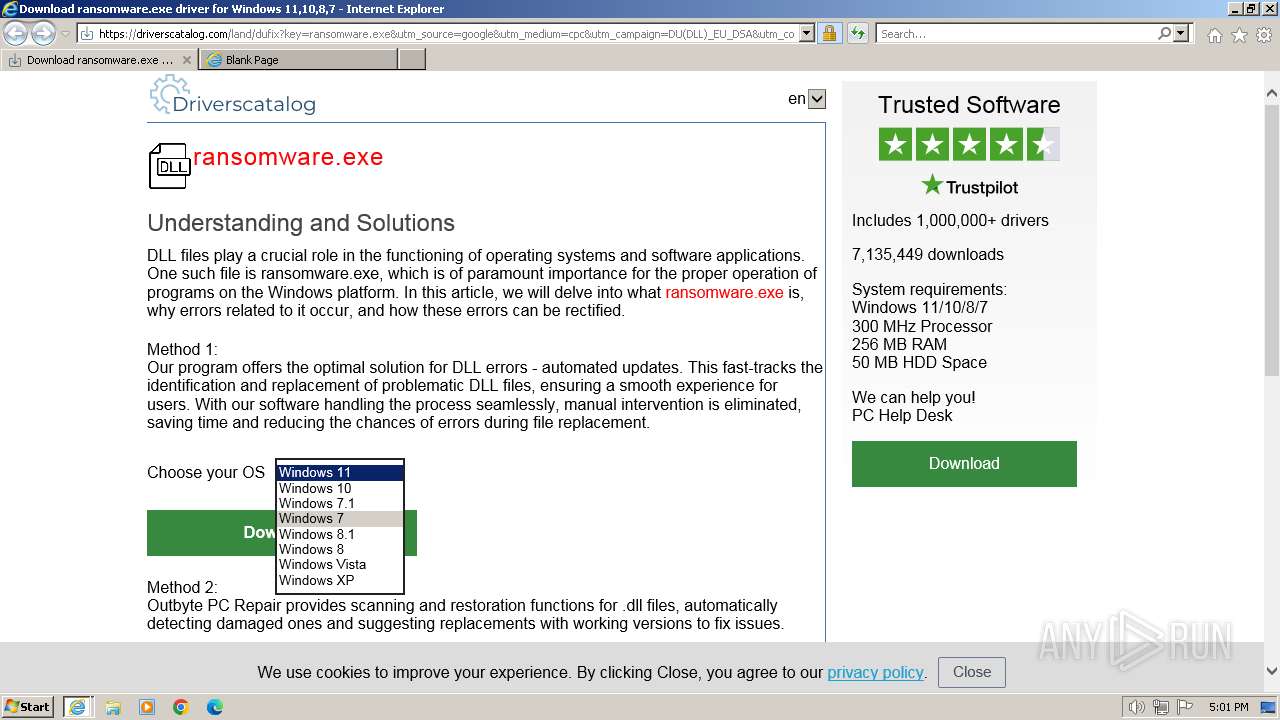Choose Windows 8 in OS list
Image resolution: width=1280 pixels, height=720 pixels.
pos(340,549)
